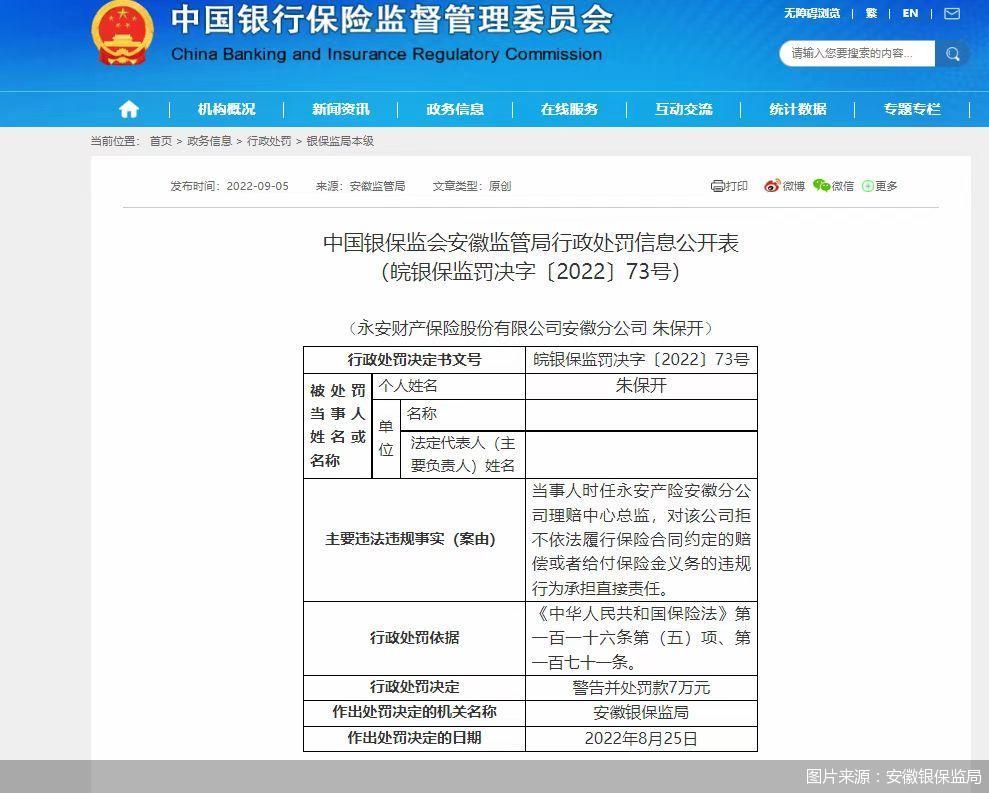Open the 统计数据 menu
The height and width of the screenshot is (793, 989).
click(797, 109)
